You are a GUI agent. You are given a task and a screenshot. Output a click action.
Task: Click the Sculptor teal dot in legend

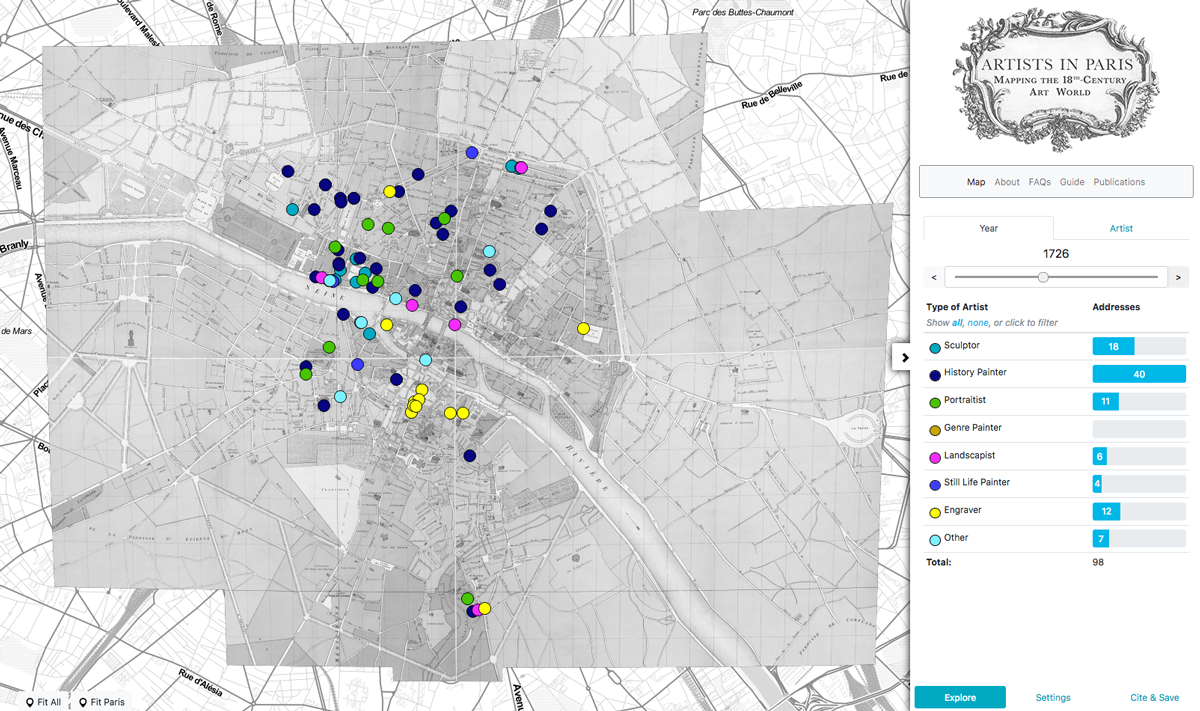[x=935, y=348]
